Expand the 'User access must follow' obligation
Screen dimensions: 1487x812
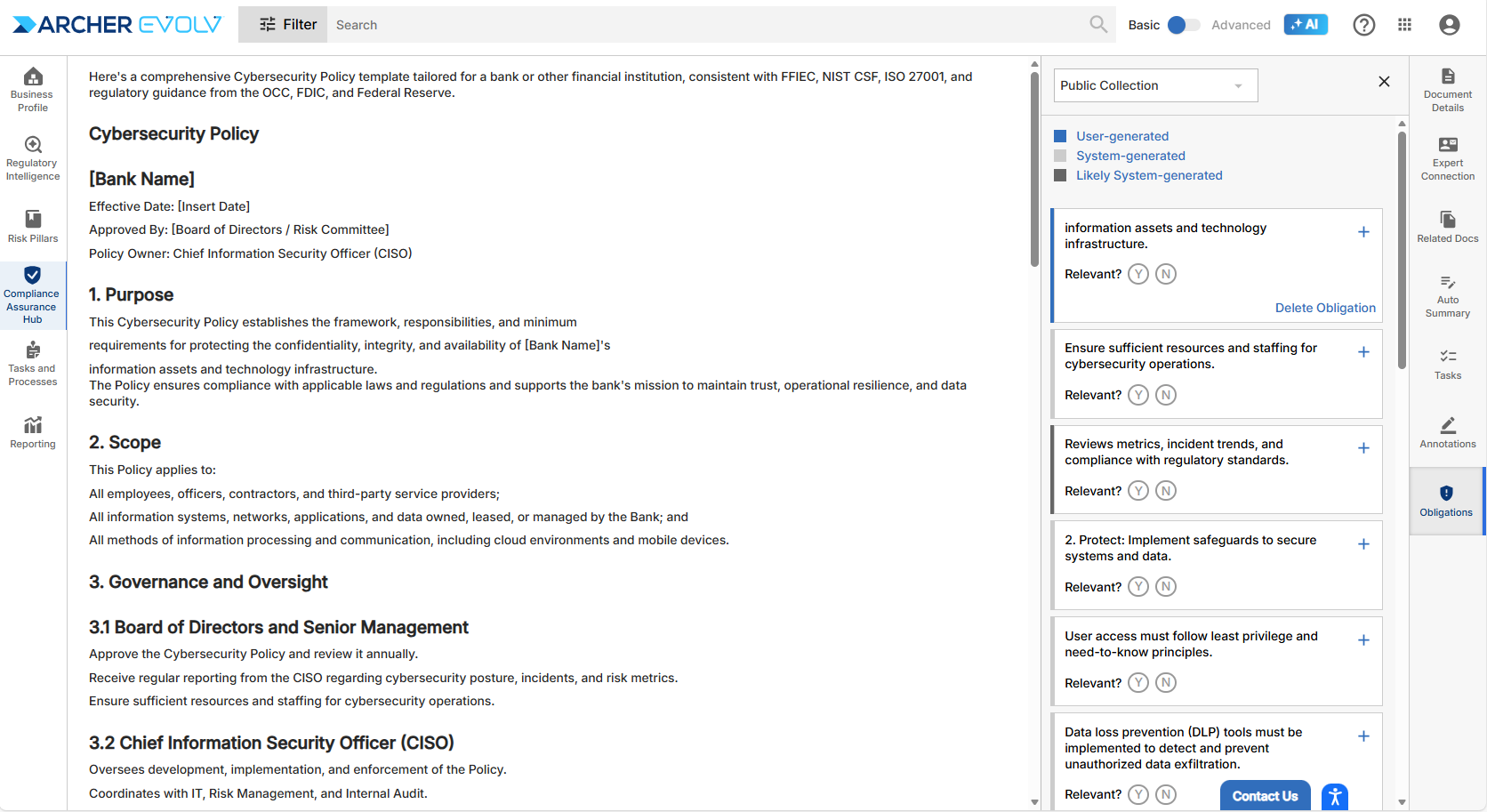(x=1362, y=640)
